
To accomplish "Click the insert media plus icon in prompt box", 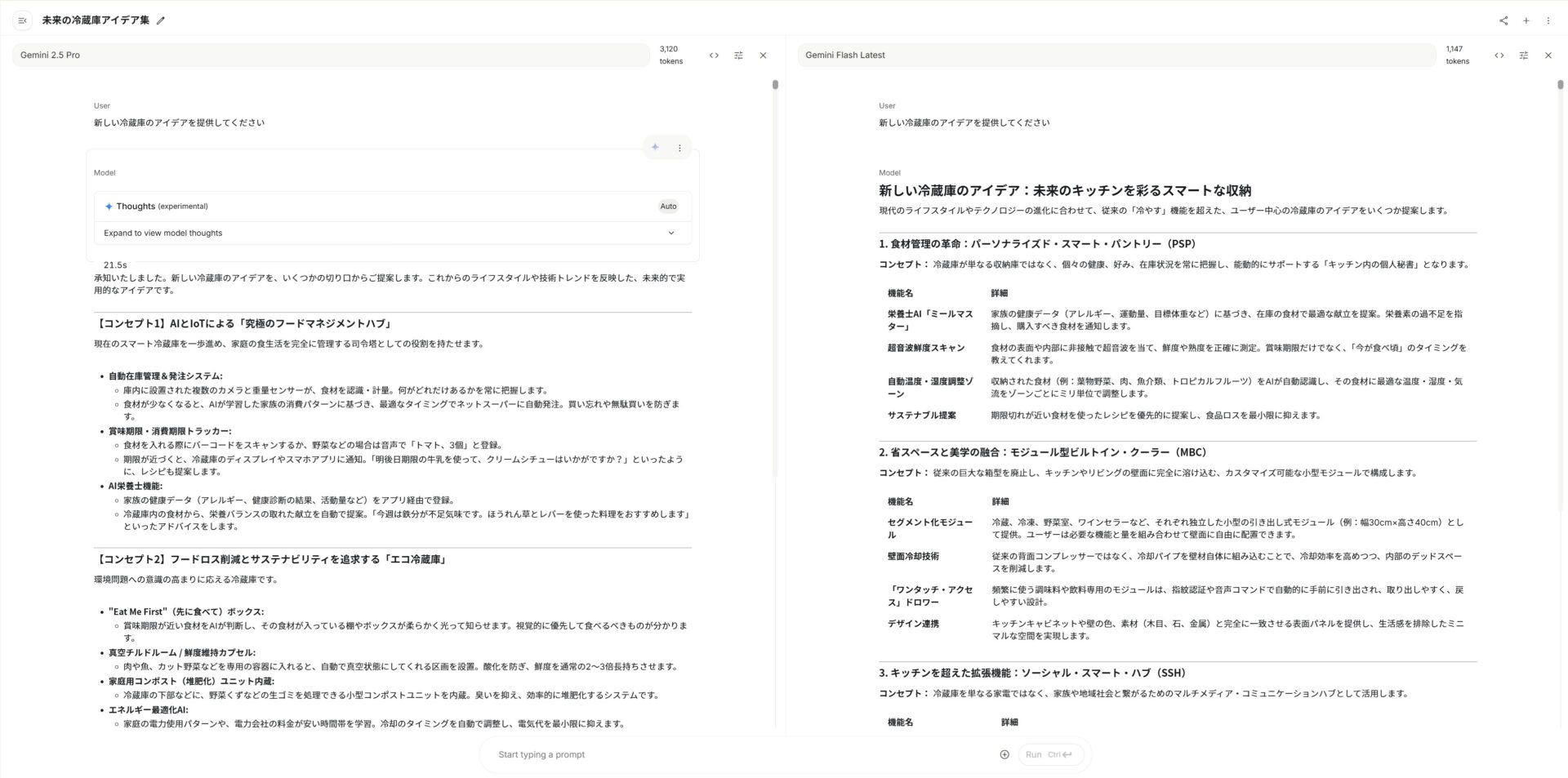I will click(x=1004, y=755).
